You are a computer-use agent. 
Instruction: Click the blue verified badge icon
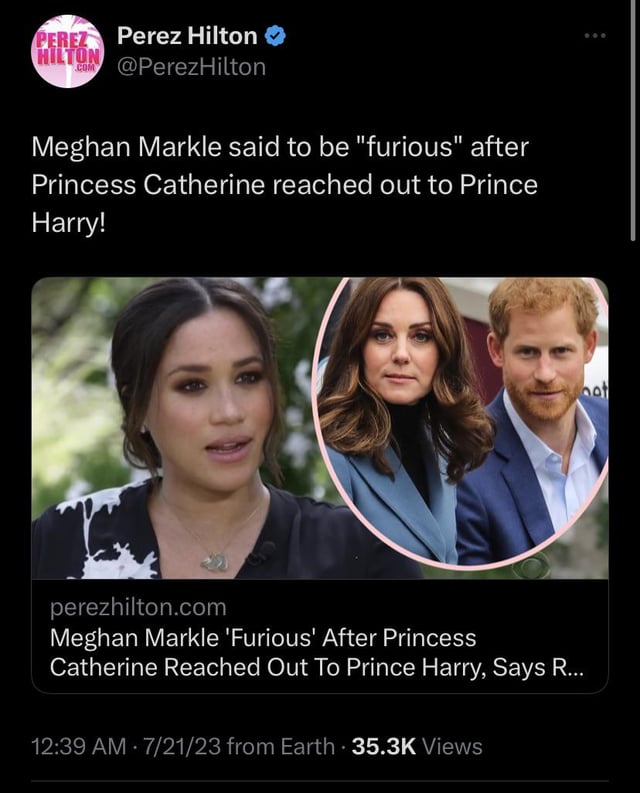pos(275,36)
